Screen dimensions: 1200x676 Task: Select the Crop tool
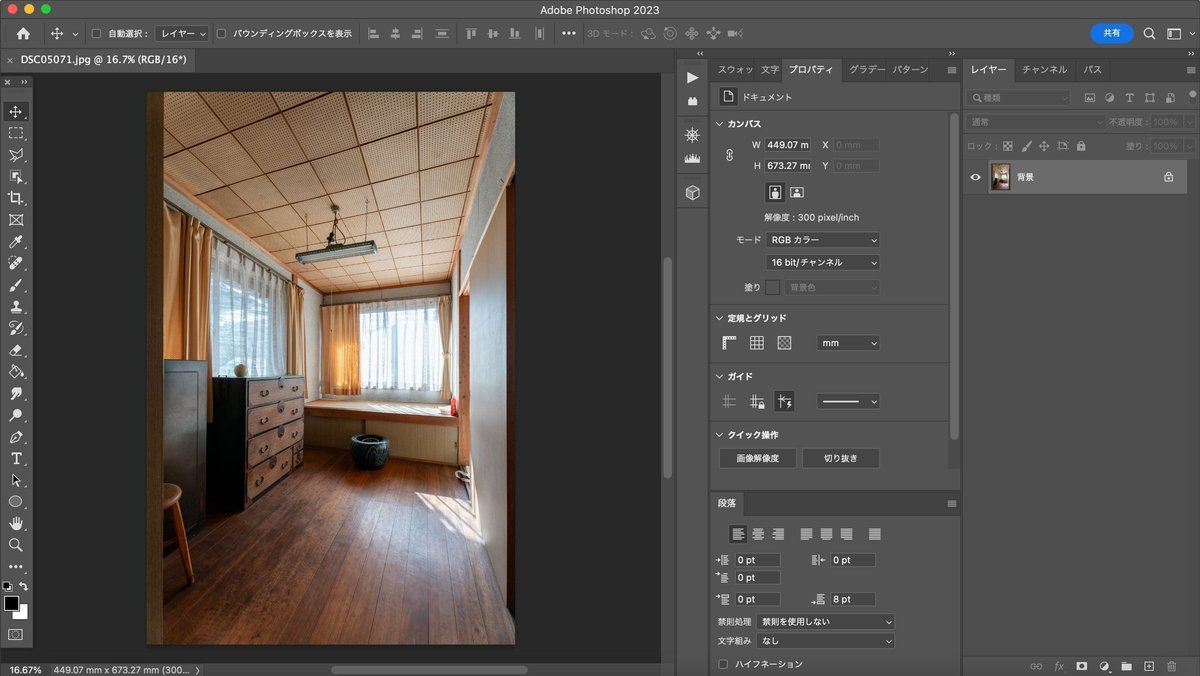click(16, 198)
